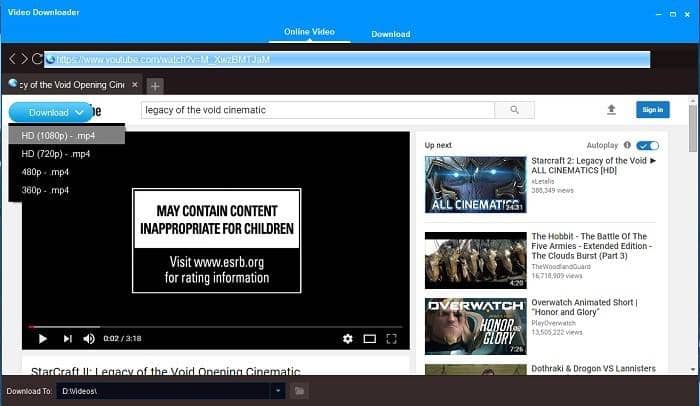Reload the page with the refresh icon
The image size is (700, 406).
click(x=37, y=59)
